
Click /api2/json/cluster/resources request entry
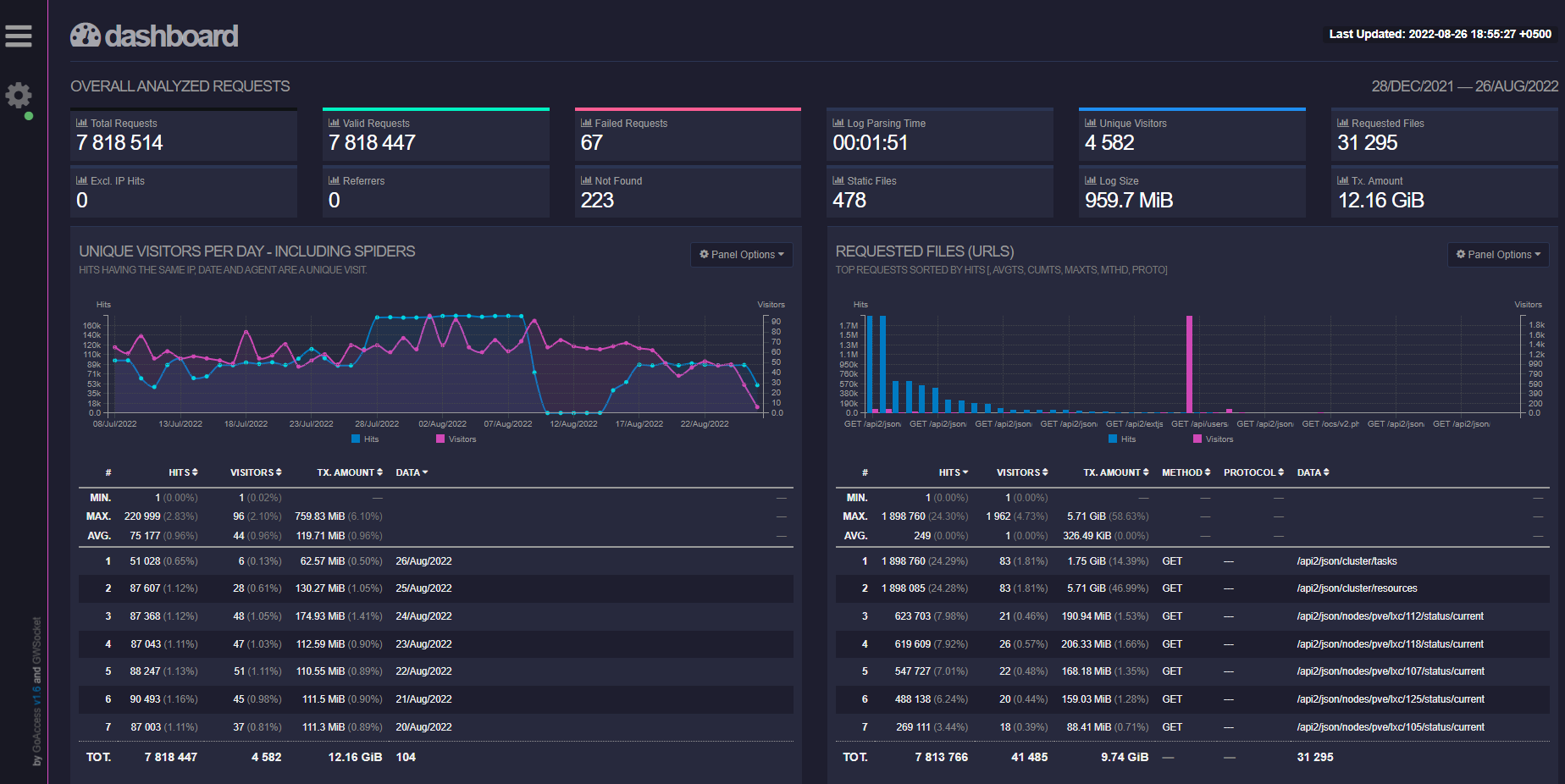(1357, 588)
